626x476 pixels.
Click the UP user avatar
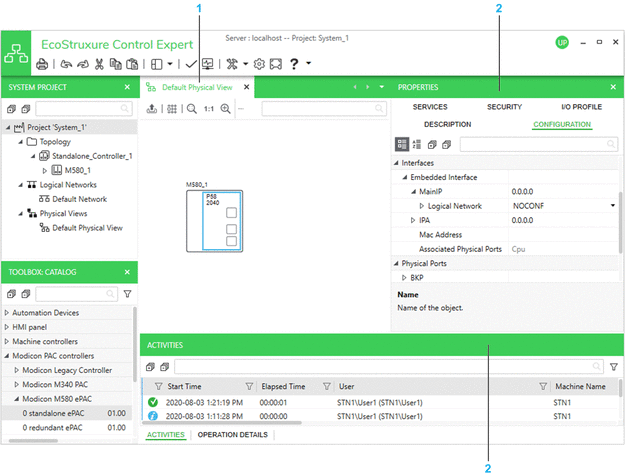(562, 42)
